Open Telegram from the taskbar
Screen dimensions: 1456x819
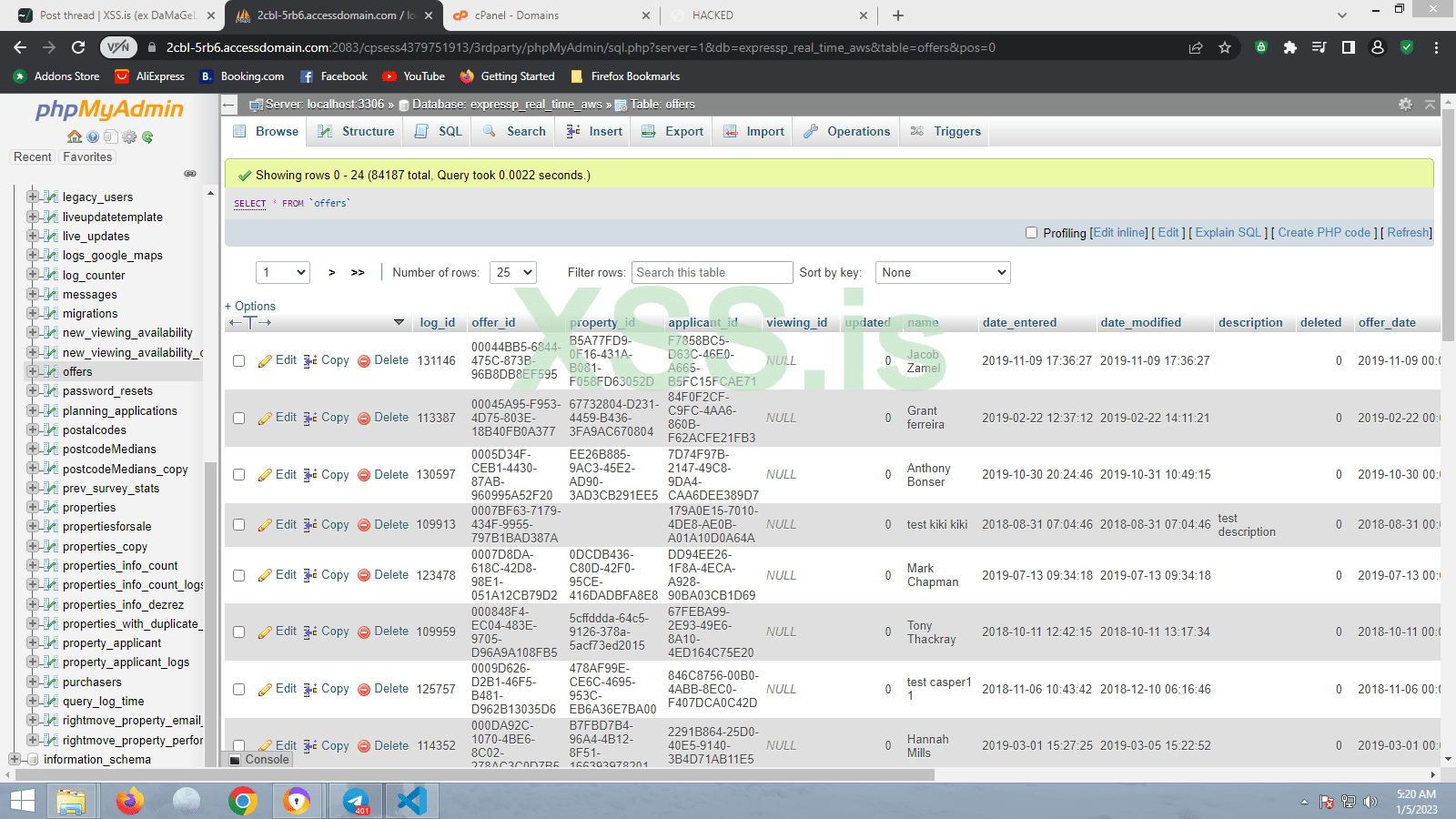(x=357, y=801)
